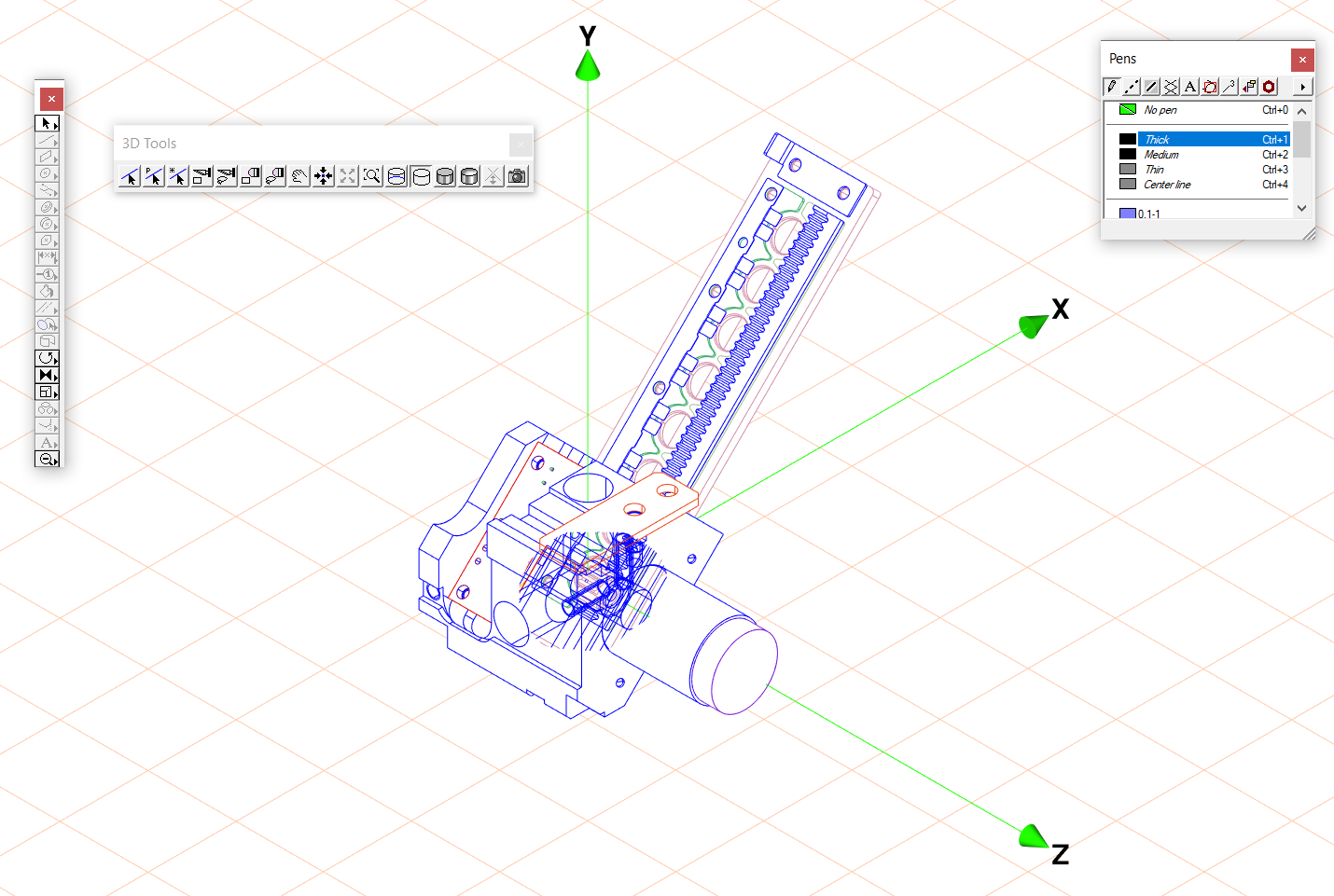
Task: Click the greyed X arrow icon in 3D Tools
Action: [x=493, y=176]
